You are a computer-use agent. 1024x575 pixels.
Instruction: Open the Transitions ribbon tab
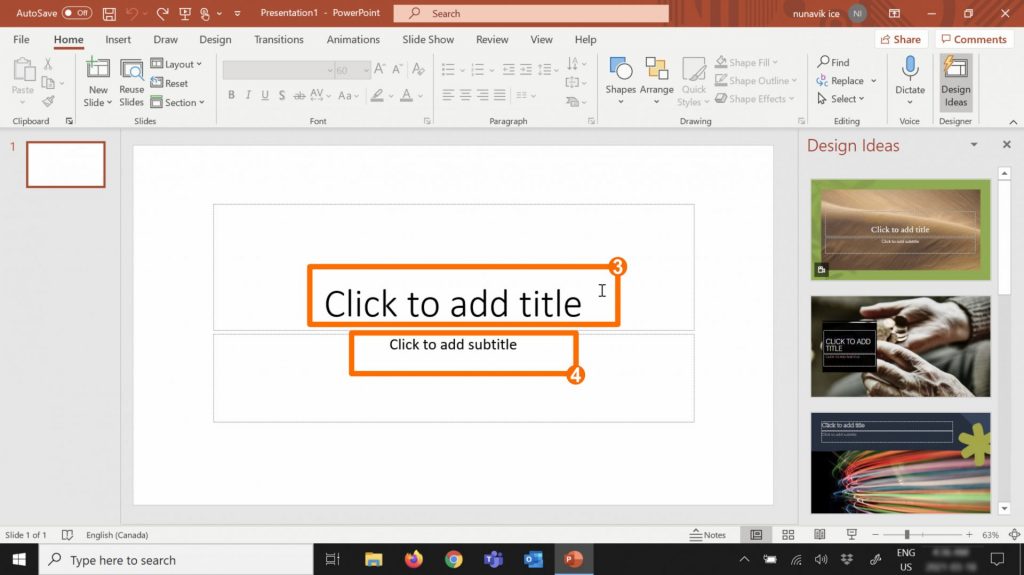tap(278, 40)
